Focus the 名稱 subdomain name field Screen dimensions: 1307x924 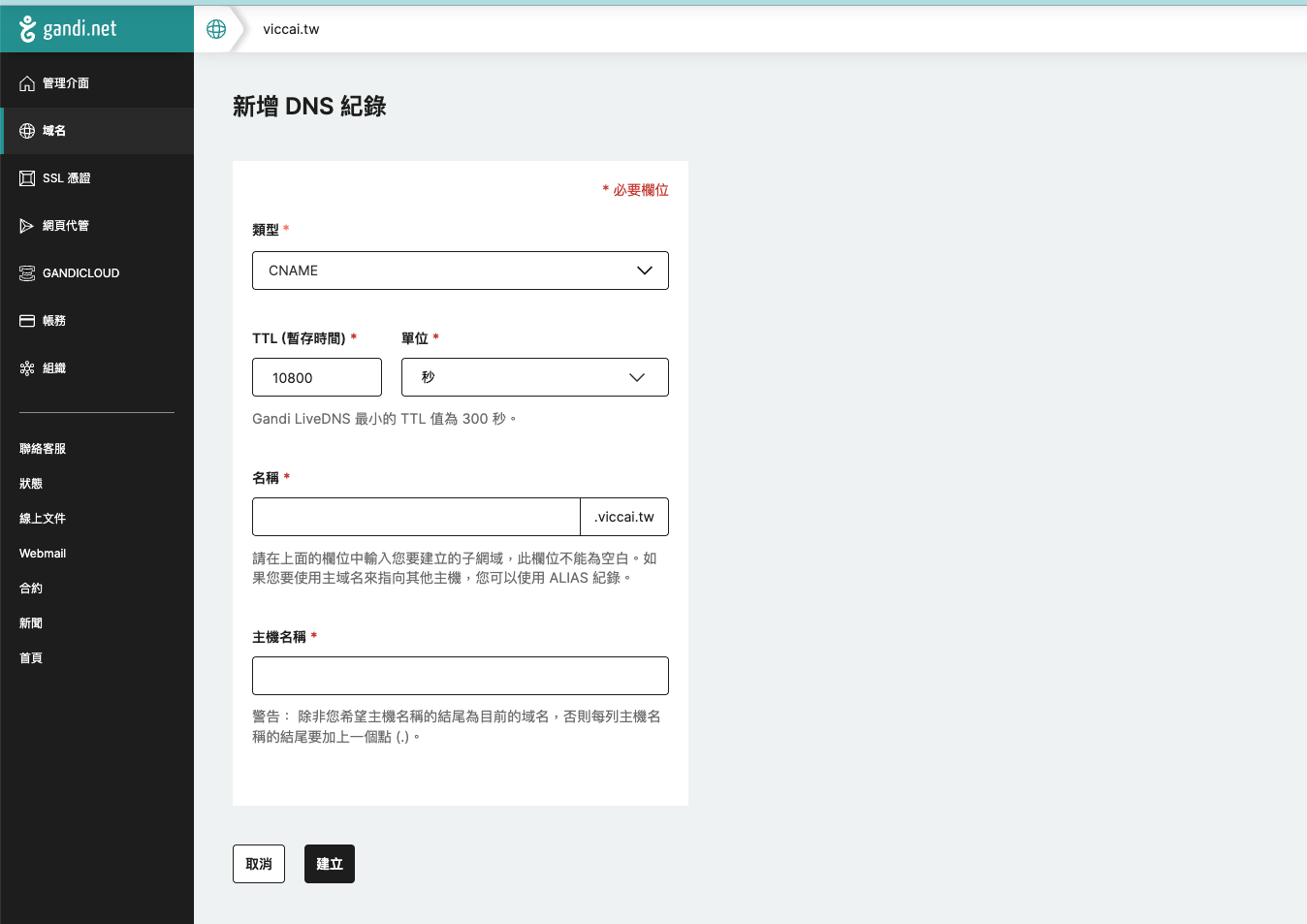[x=416, y=517]
